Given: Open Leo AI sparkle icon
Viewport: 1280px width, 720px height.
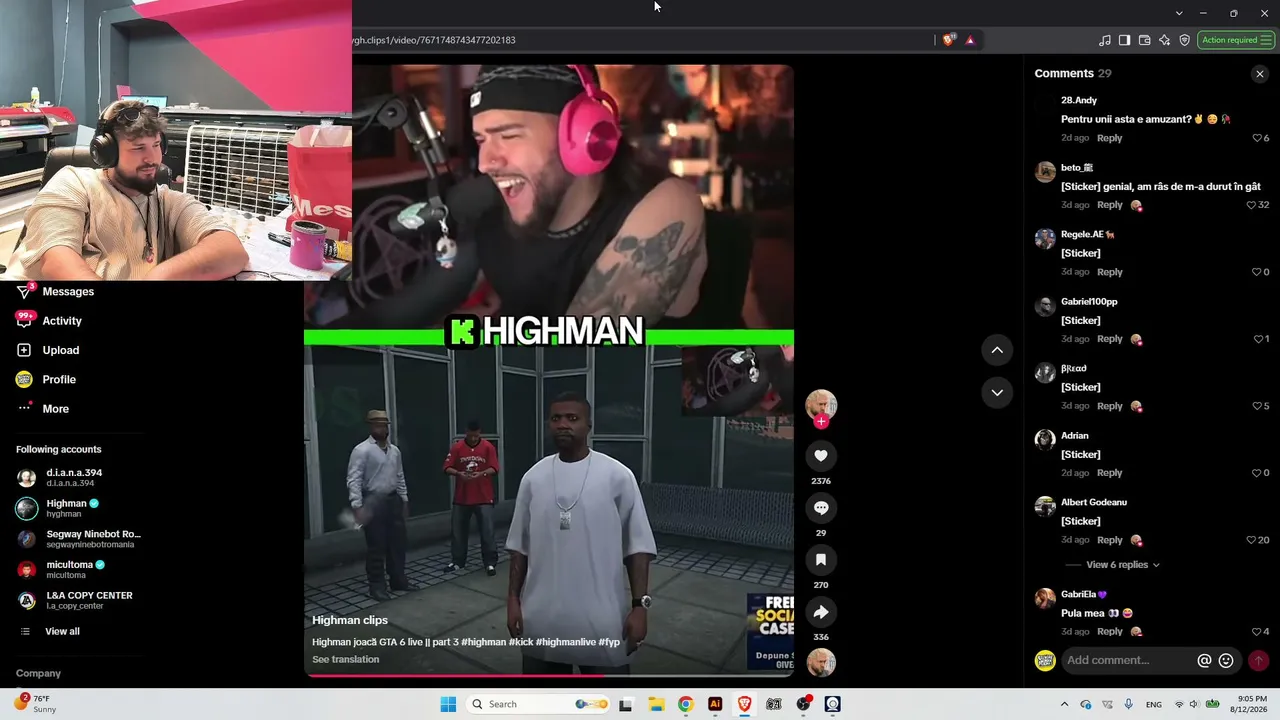Looking at the screenshot, I should click(1165, 40).
